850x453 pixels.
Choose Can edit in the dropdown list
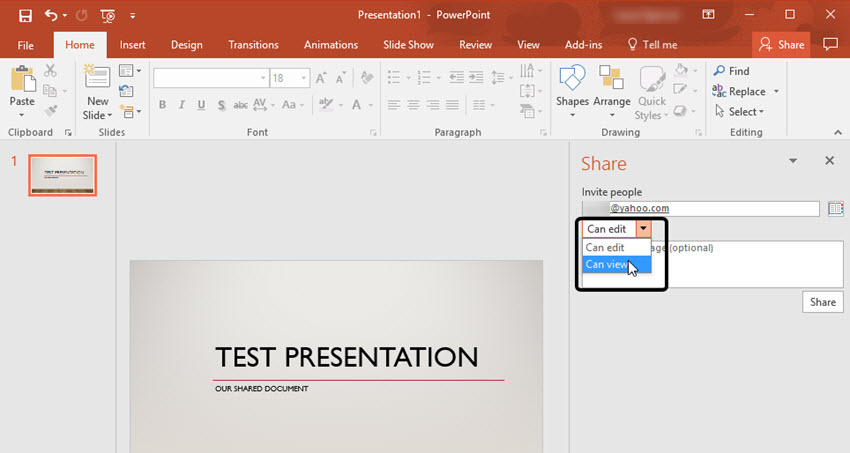point(617,248)
